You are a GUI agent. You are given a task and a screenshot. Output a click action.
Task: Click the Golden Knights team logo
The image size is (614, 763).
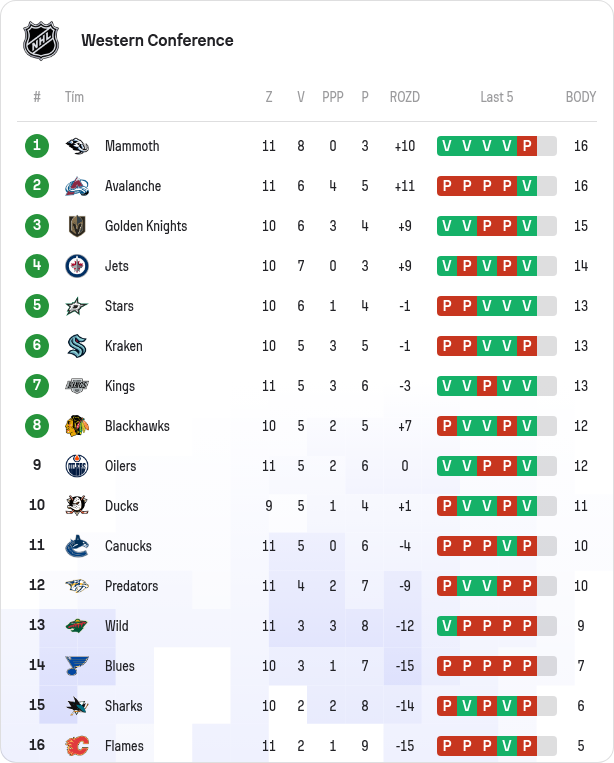(77, 226)
